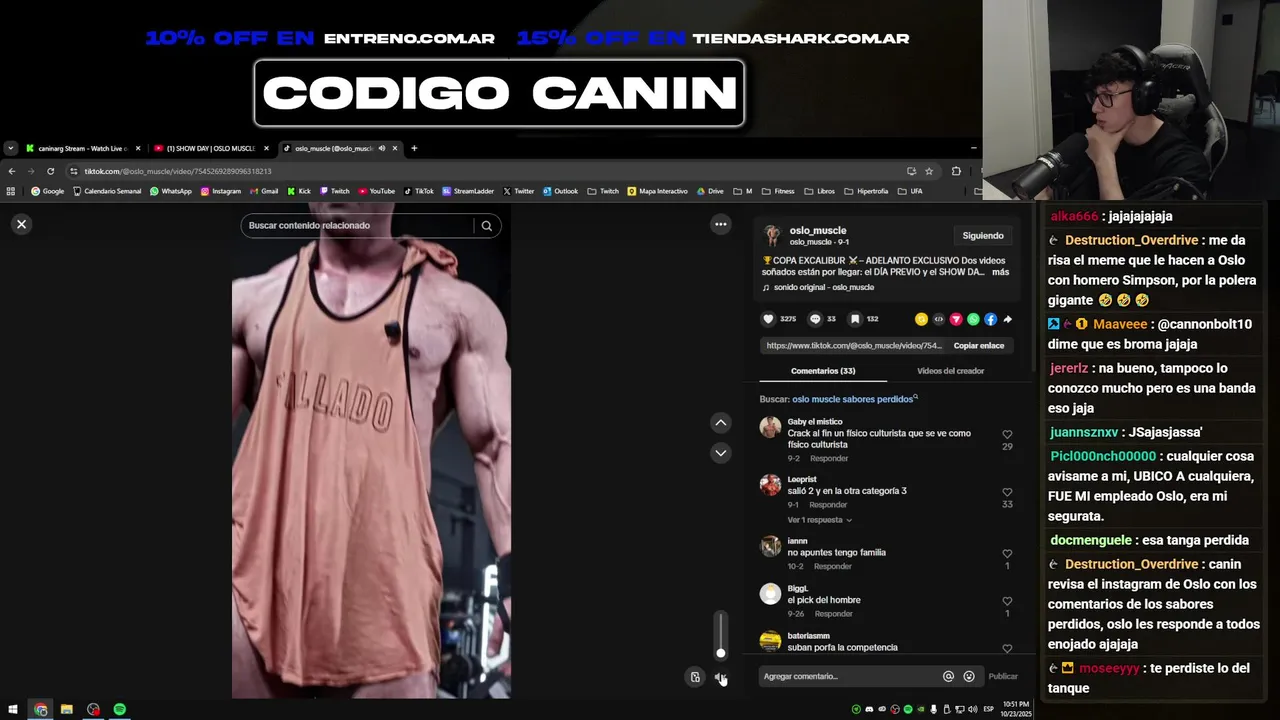Screen dimensions: 1280x720
Task: Open sonido original - oslo_muscle link
Action: tap(824, 287)
